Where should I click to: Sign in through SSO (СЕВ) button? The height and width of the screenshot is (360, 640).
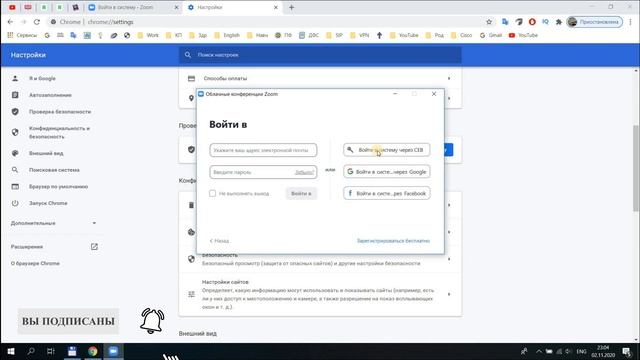387,150
